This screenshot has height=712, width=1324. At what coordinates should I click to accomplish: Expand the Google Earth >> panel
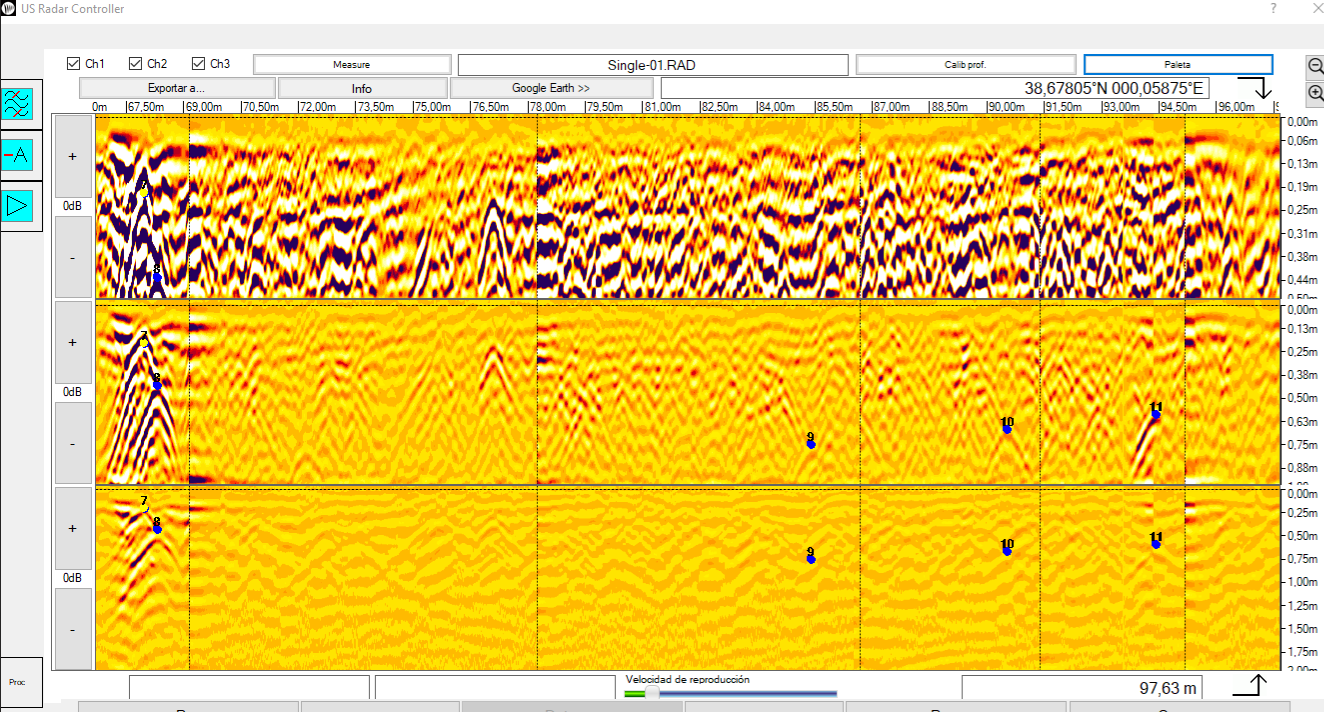pyautogui.click(x=551, y=88)
